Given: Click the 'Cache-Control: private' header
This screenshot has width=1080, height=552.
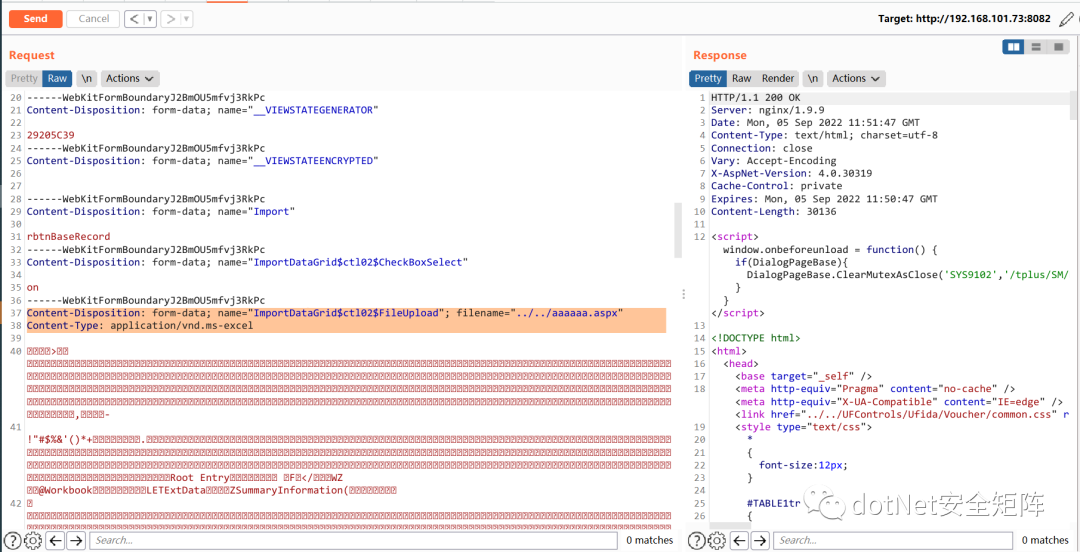Looking at the screenshot, I should point(776,185).
